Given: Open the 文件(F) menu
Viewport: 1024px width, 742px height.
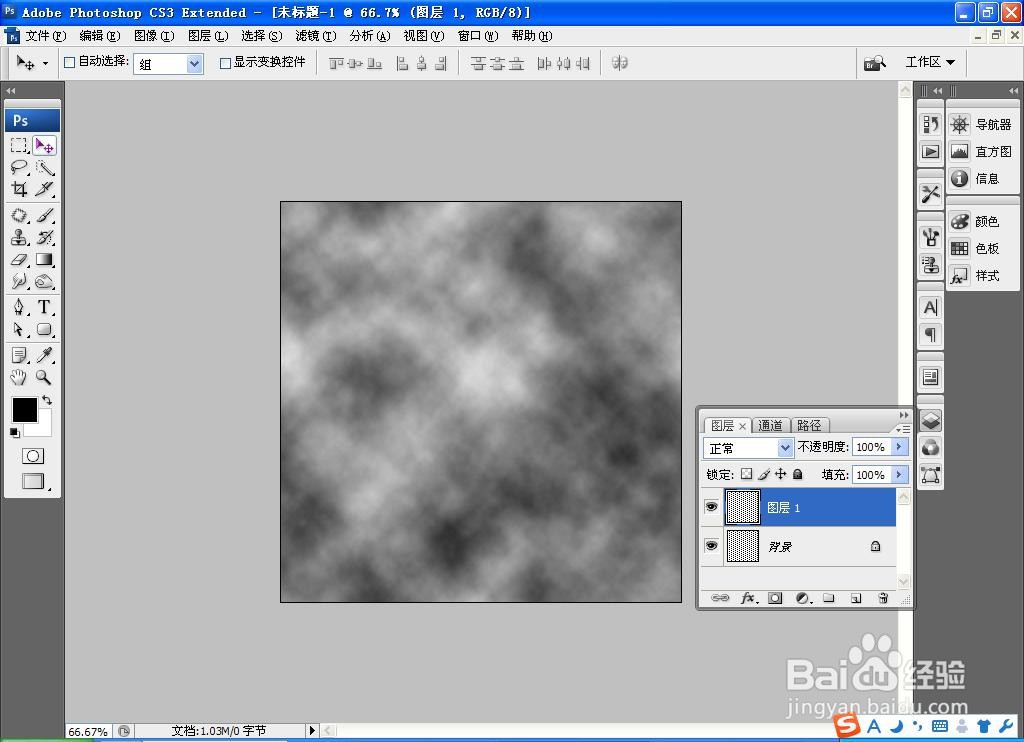Looking at the screenshot, I should click(x=45, y=35).
